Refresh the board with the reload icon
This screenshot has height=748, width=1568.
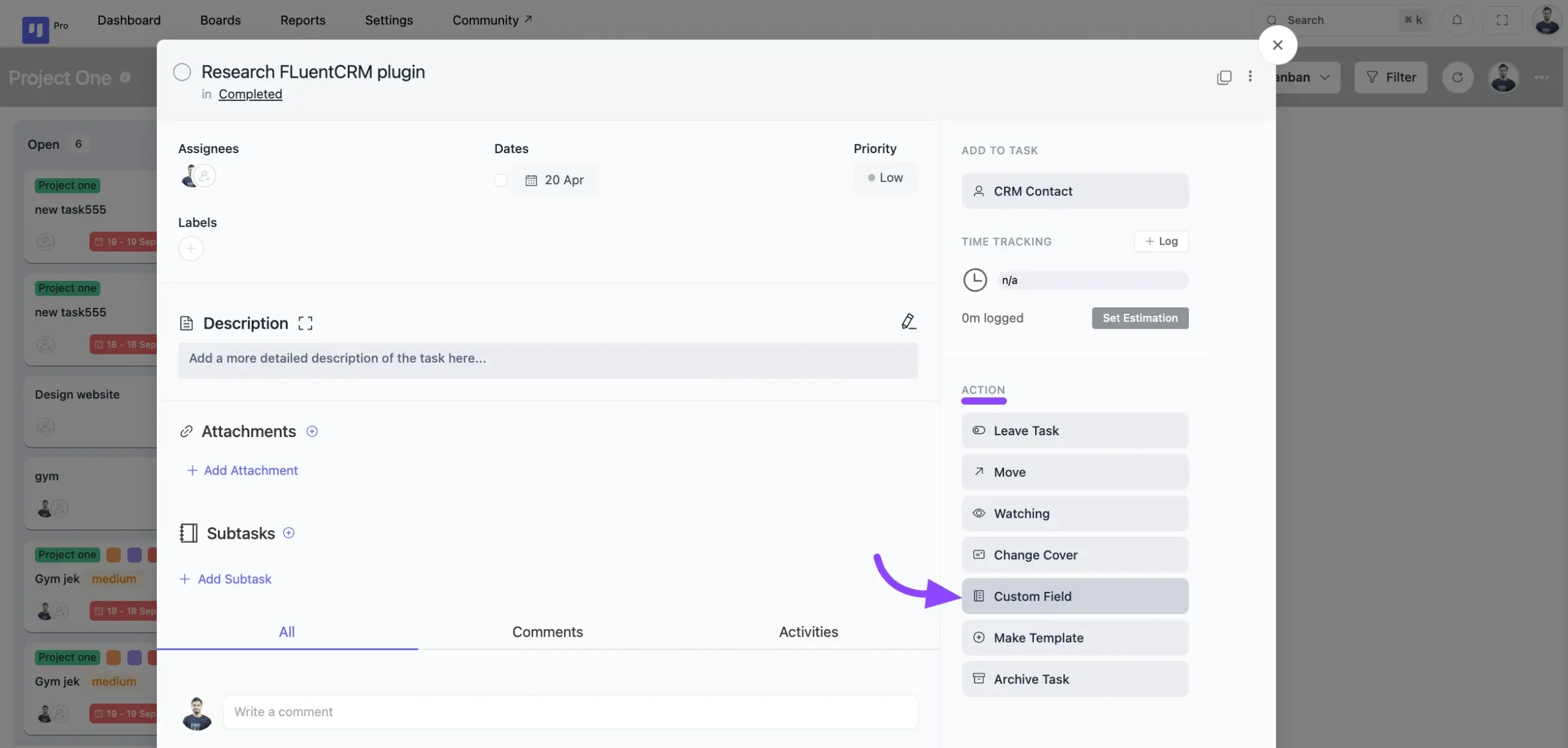click(1457, 77)
